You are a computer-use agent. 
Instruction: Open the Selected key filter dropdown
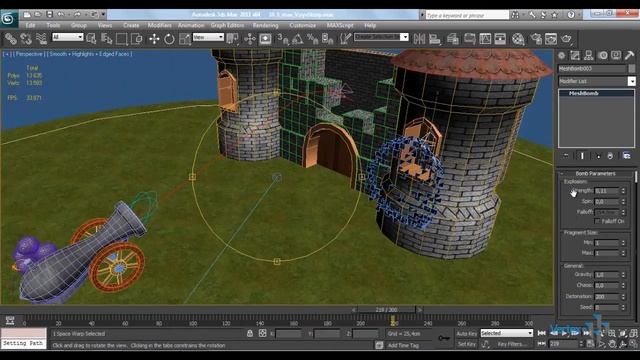click(x=507, y=333)
